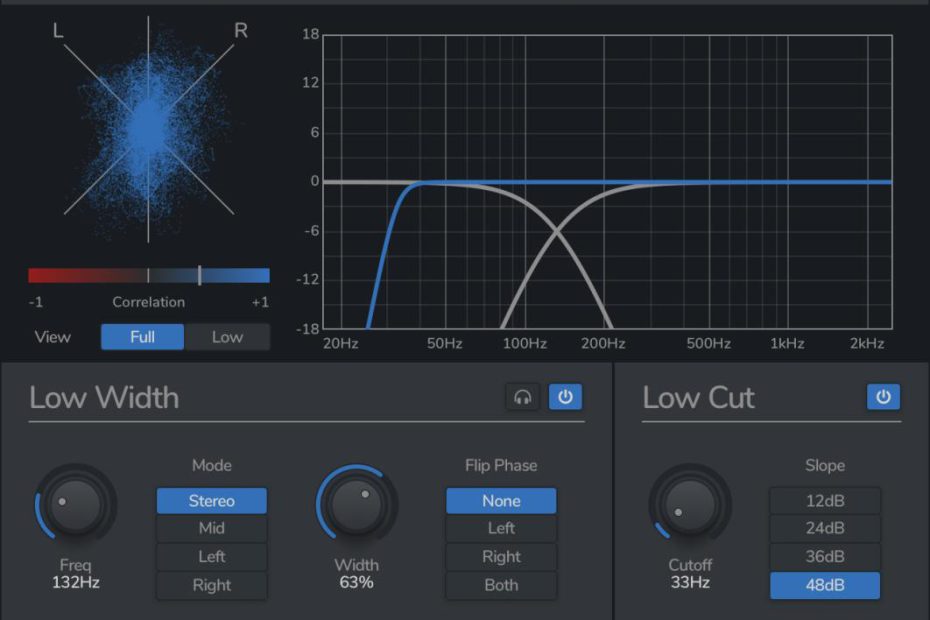This screenshot has height=620, width=930.
Task: Set Flip Phase to Right
Action: 501,557
